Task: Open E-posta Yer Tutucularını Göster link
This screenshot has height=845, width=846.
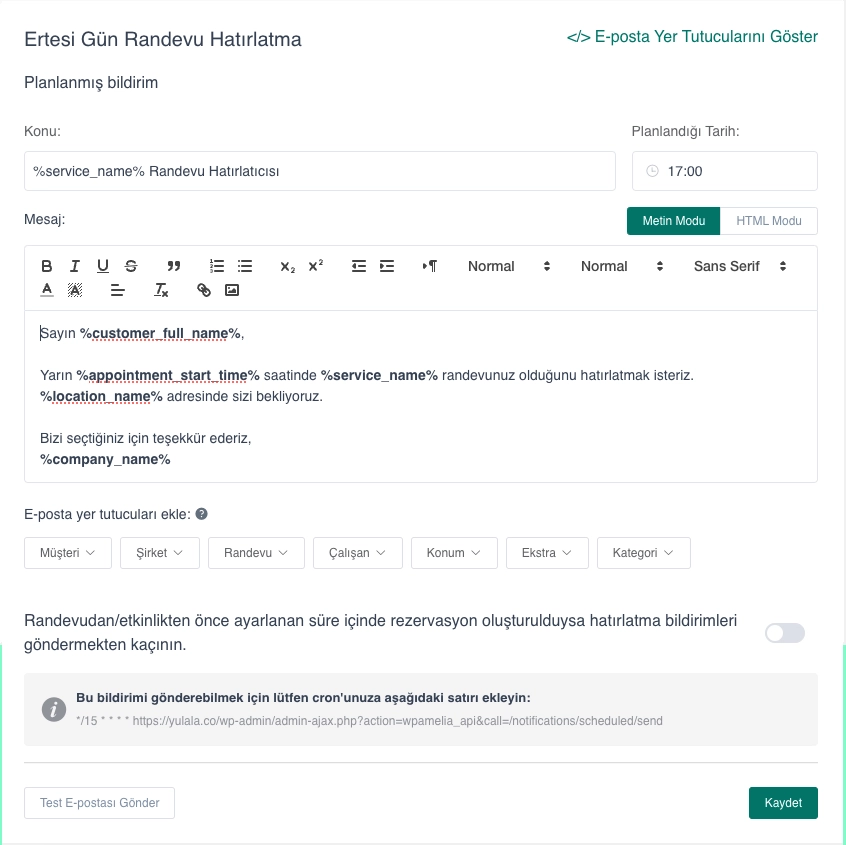Action: 692,37
